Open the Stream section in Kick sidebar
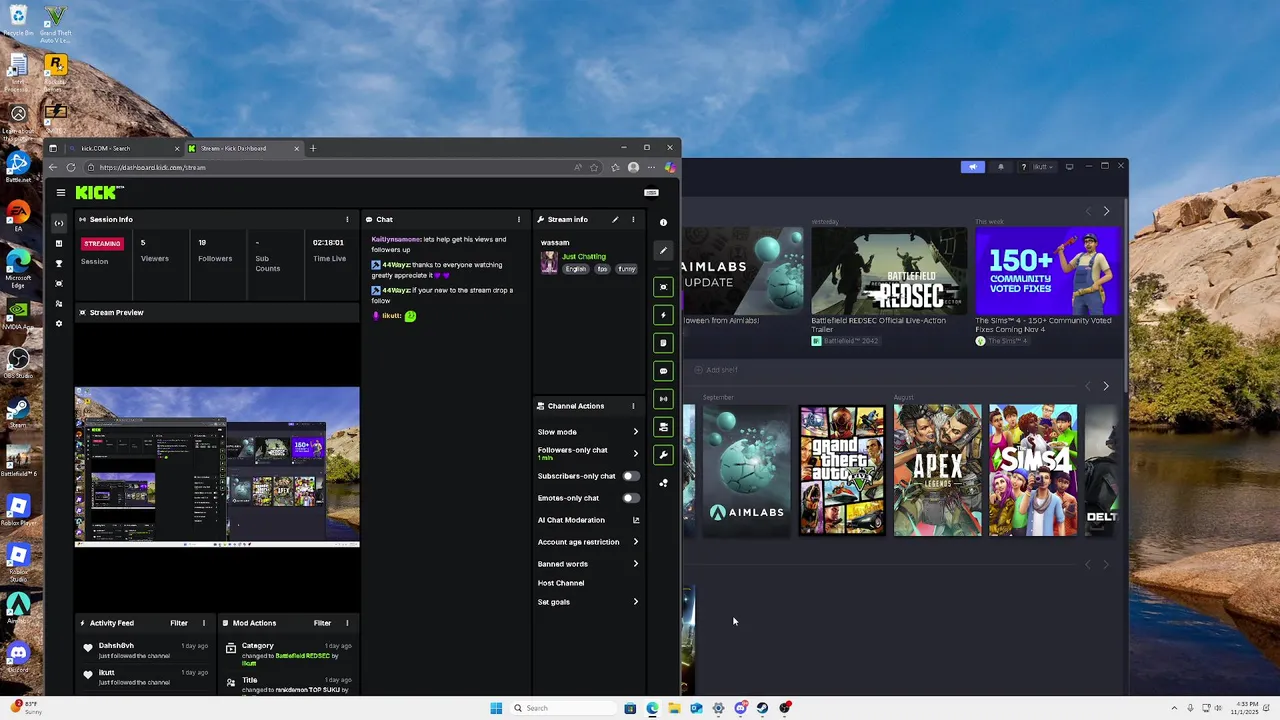 click(x=59, y=223)
